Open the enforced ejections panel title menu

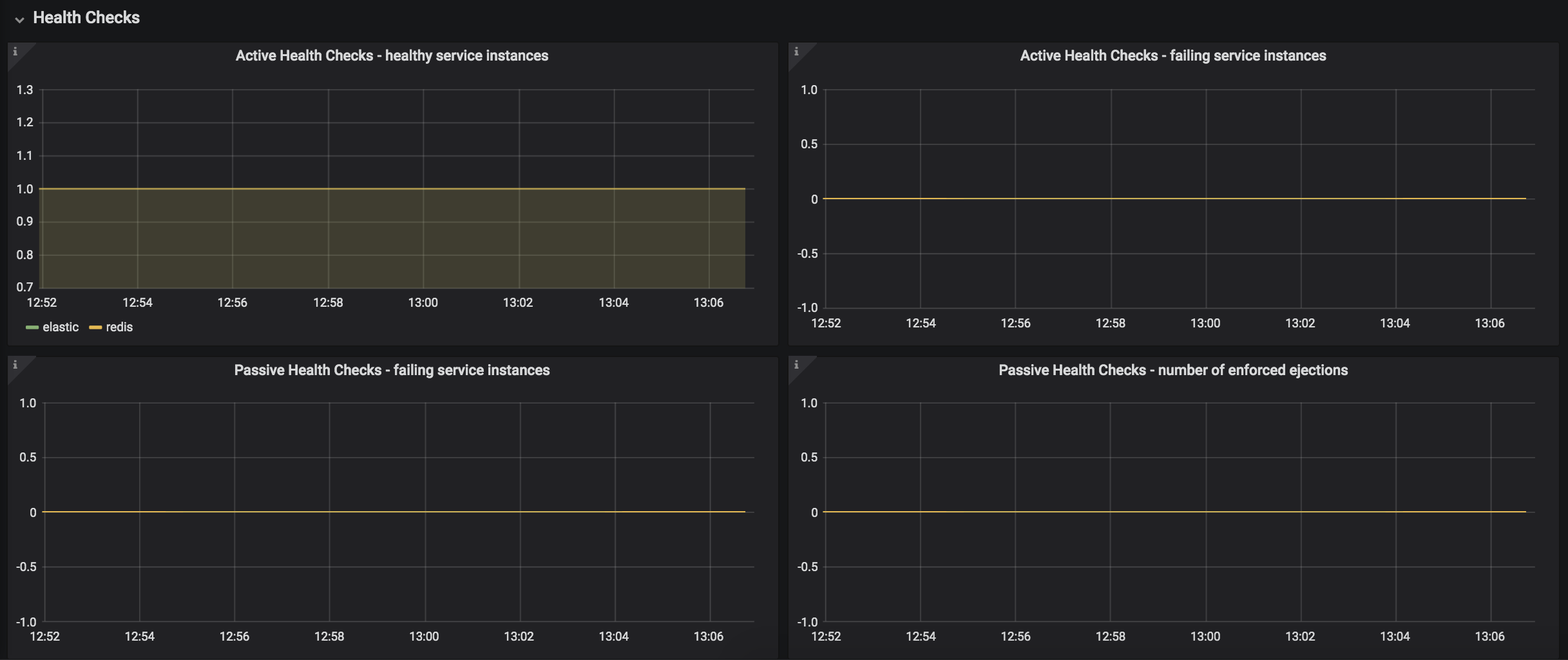[x=1173, y=370]
